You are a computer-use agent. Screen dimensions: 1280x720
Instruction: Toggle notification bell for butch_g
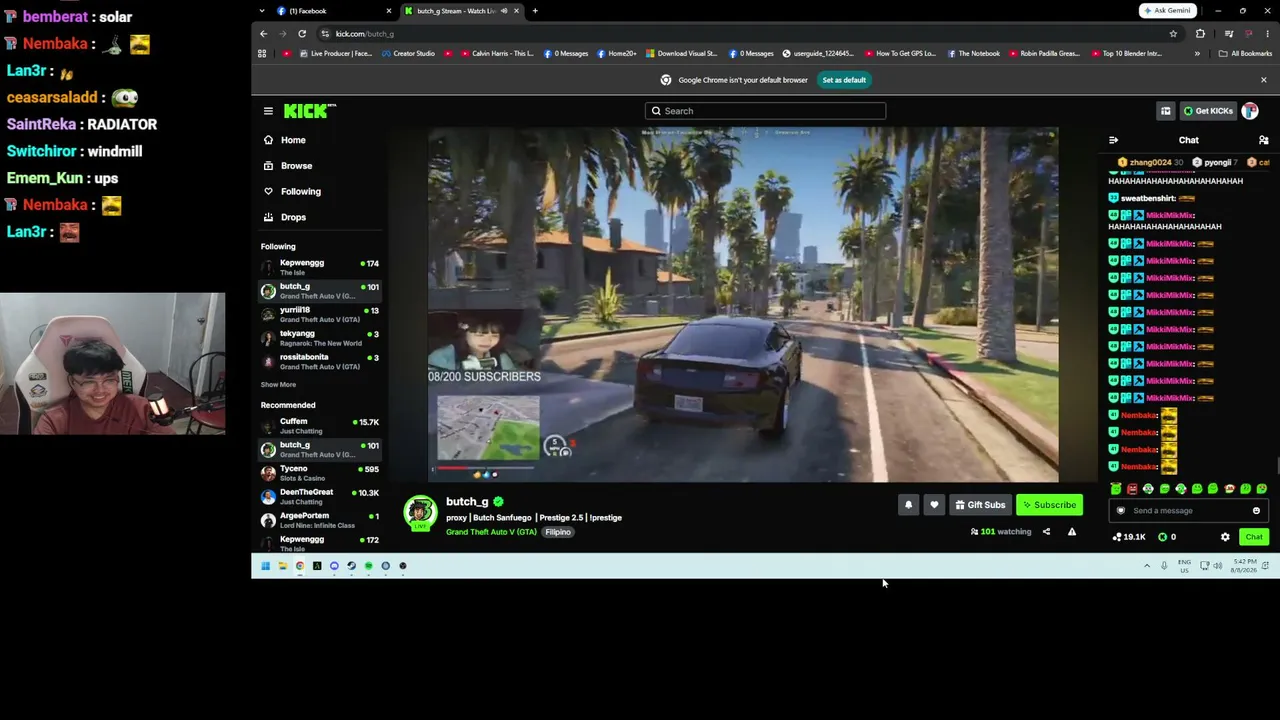(x=908, y=505)
